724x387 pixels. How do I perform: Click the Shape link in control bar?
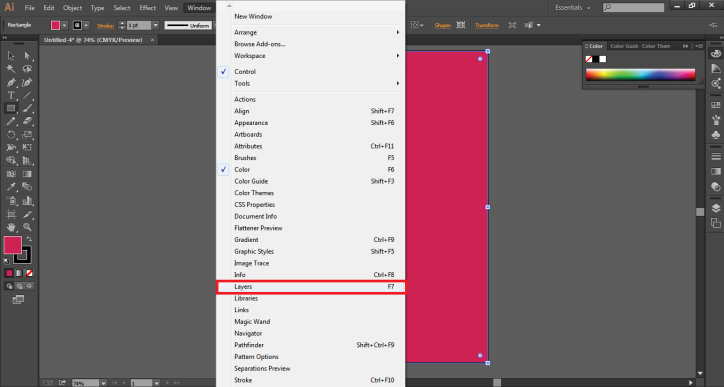click(x=442, y=25)
